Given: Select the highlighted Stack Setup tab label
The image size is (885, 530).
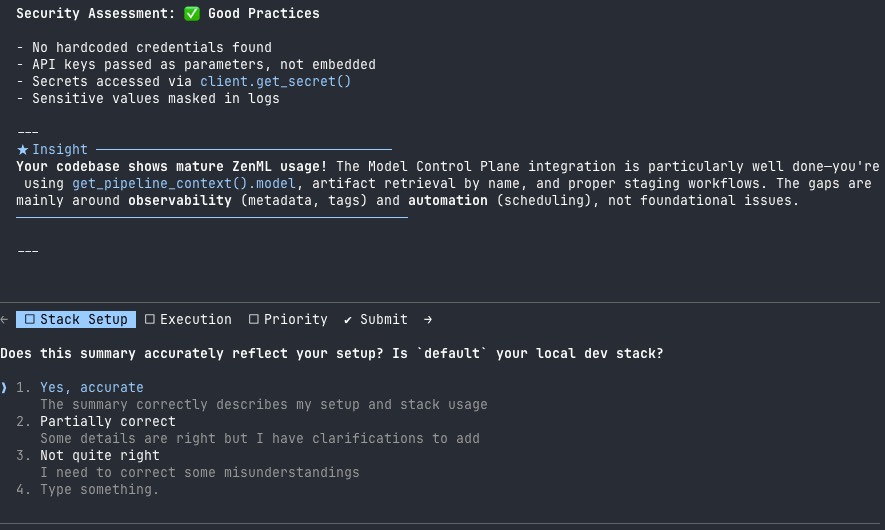Looking at the screenshot, I should point(84,319).
